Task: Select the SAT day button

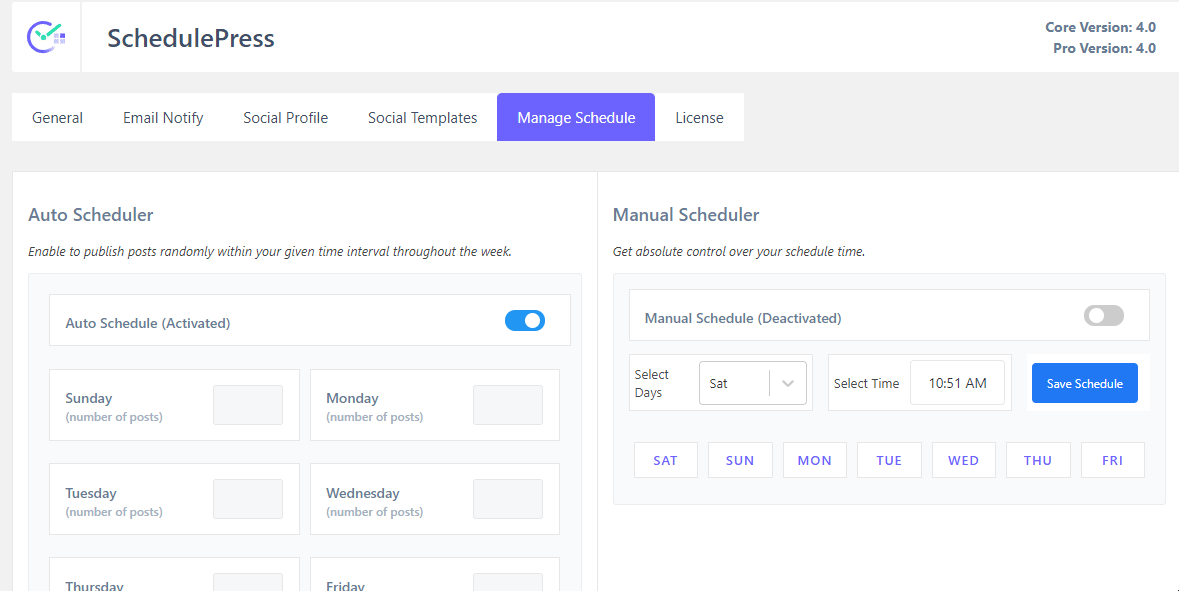Action: (x=665, y=460)
